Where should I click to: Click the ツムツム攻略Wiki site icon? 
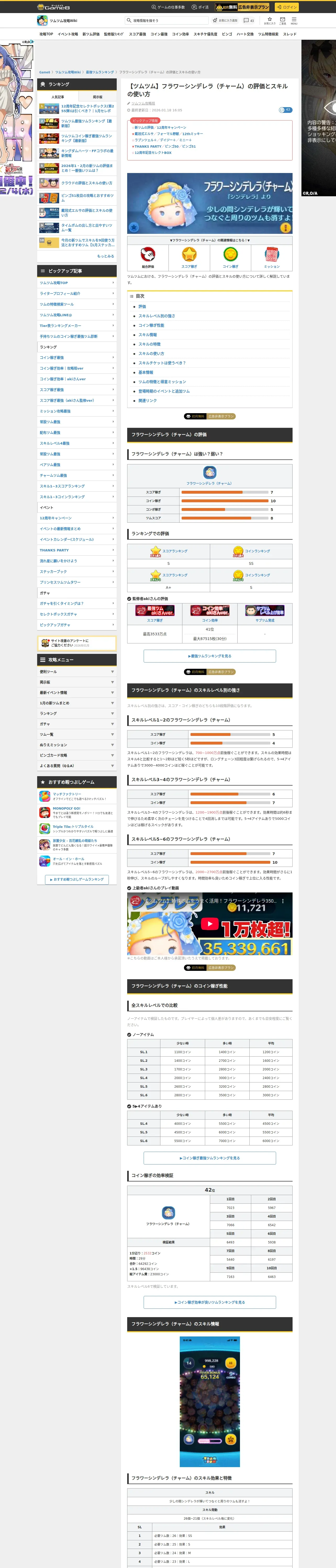click(42, 21)
